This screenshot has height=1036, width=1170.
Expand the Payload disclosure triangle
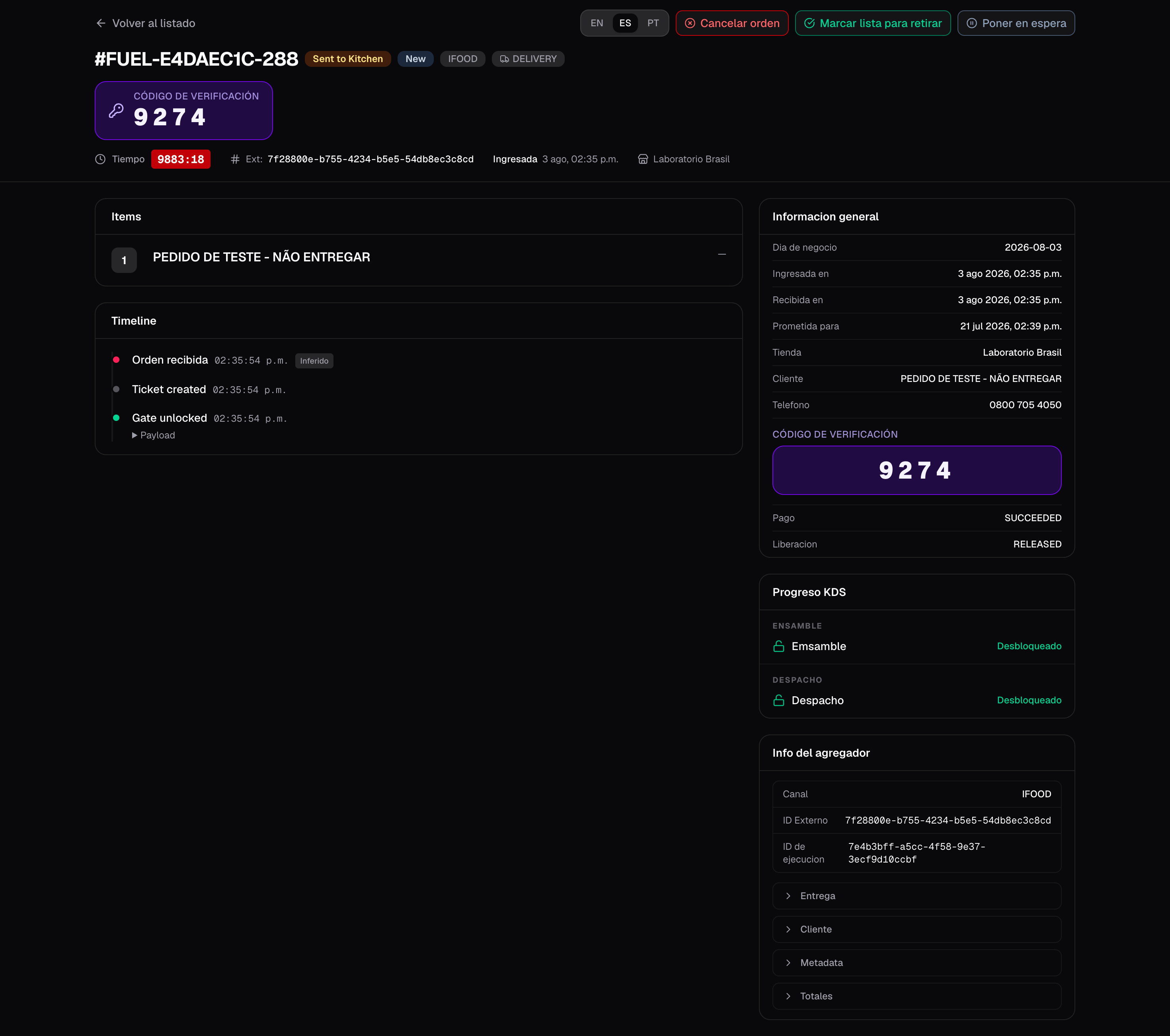click(x=135, y=435)
